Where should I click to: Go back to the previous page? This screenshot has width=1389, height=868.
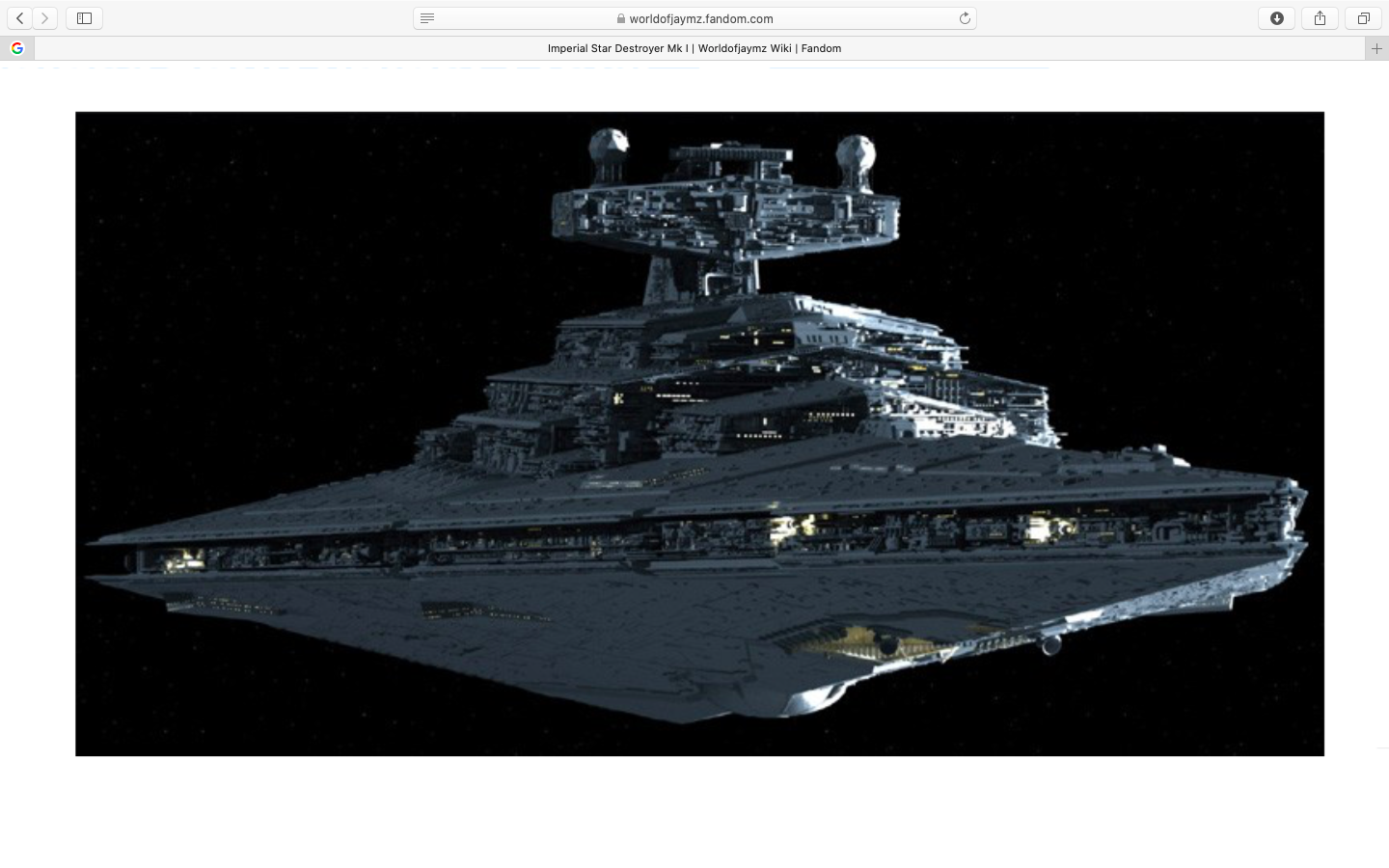[20, 18]
